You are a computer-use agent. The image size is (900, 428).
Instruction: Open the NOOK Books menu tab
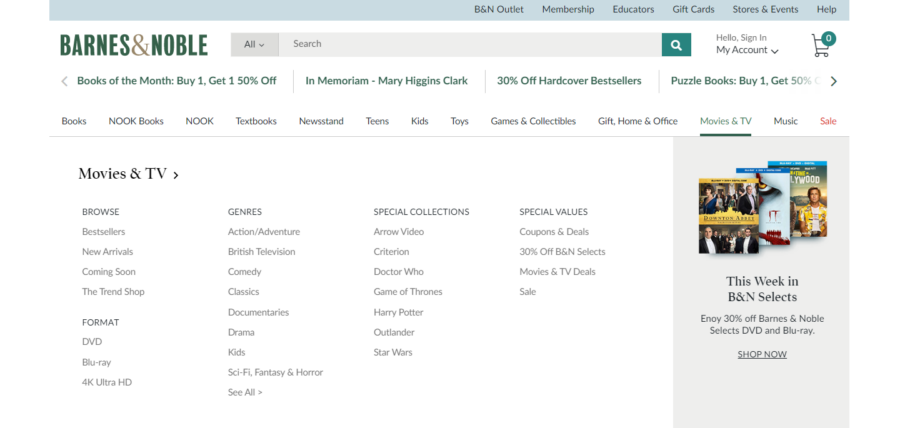(x=136, y=121)
